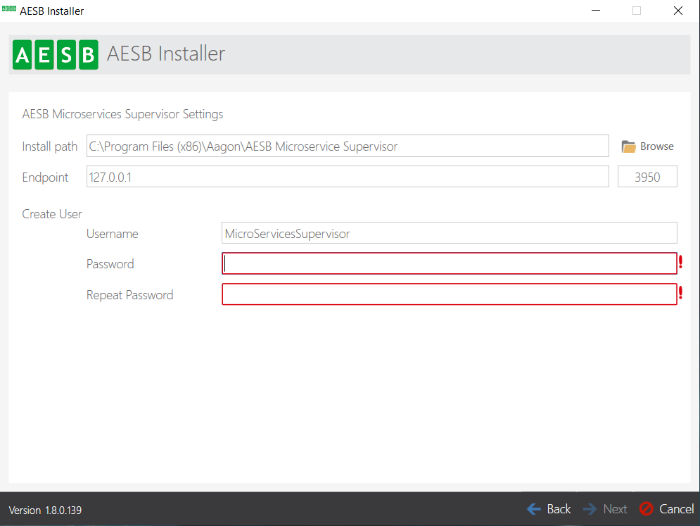Click the red Cancel circle icon

pyautogui.click(x=646, y=509)
